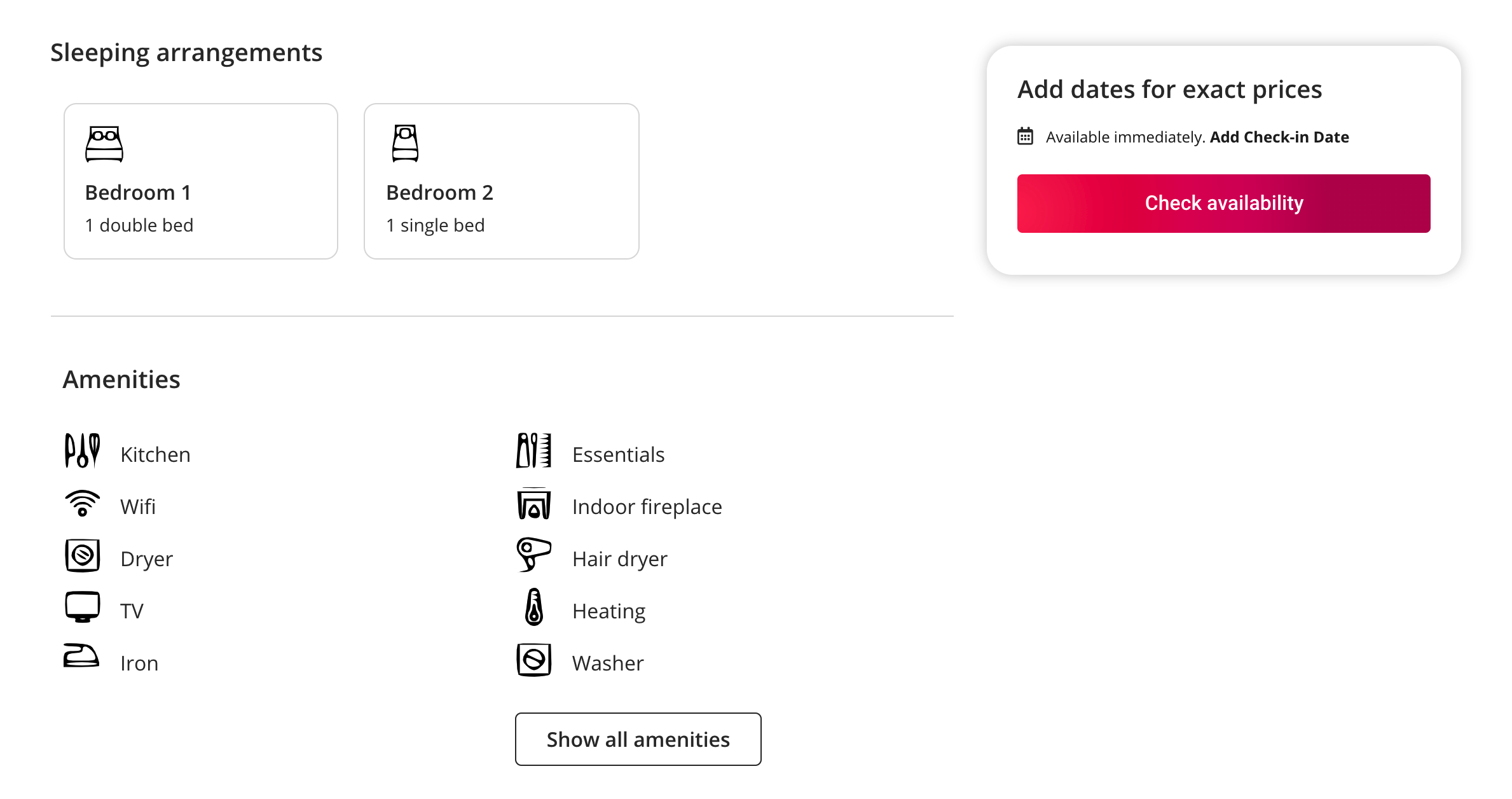Image resolution: width=1512 pixels, height=799 pixels.
Task: Click the calendar availability icon
Action: 1026,136
